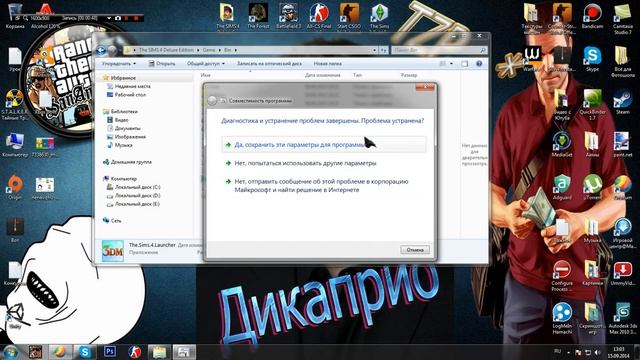Viewport: 640px width, 360px height.
Task: Open the Изображения library
Action: tap(126, 137)
